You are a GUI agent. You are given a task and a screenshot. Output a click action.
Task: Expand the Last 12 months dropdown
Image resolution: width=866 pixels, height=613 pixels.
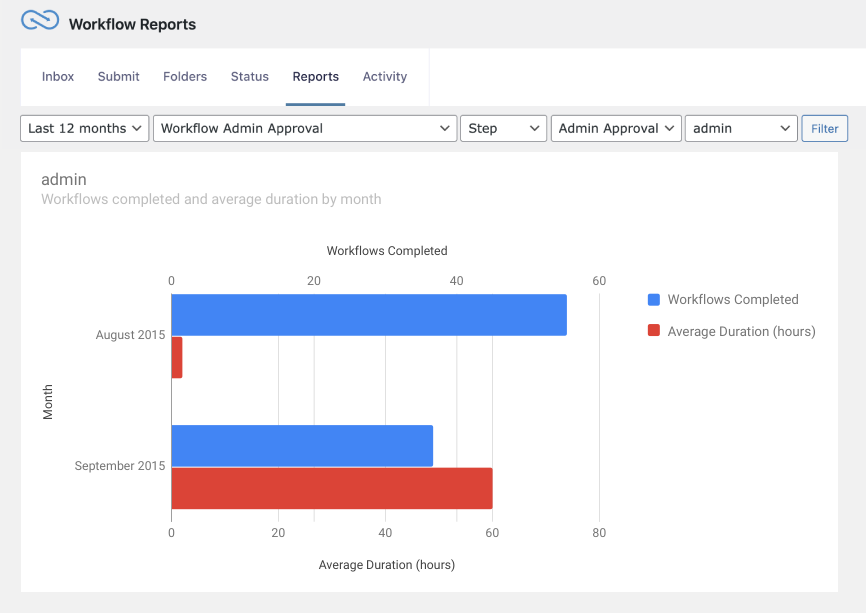tap(84, 129)
